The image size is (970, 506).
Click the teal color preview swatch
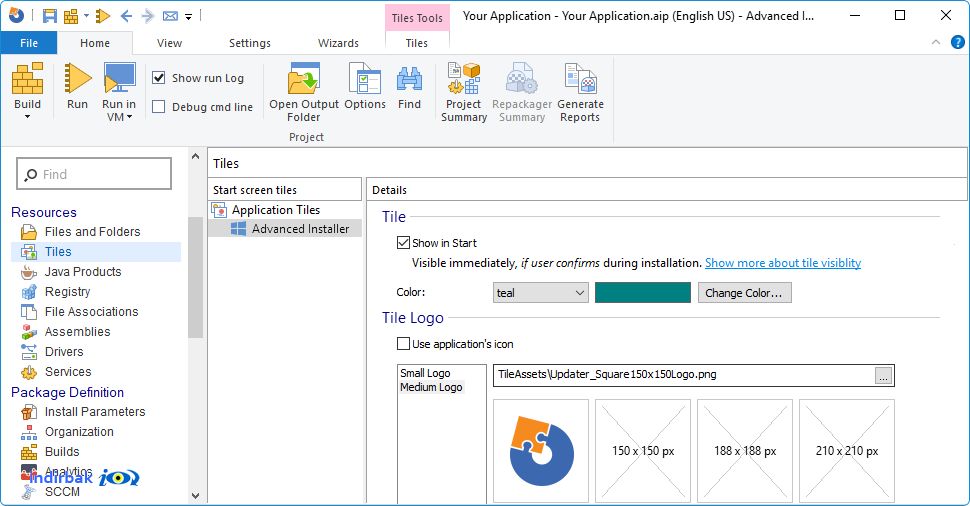[643, 293]
